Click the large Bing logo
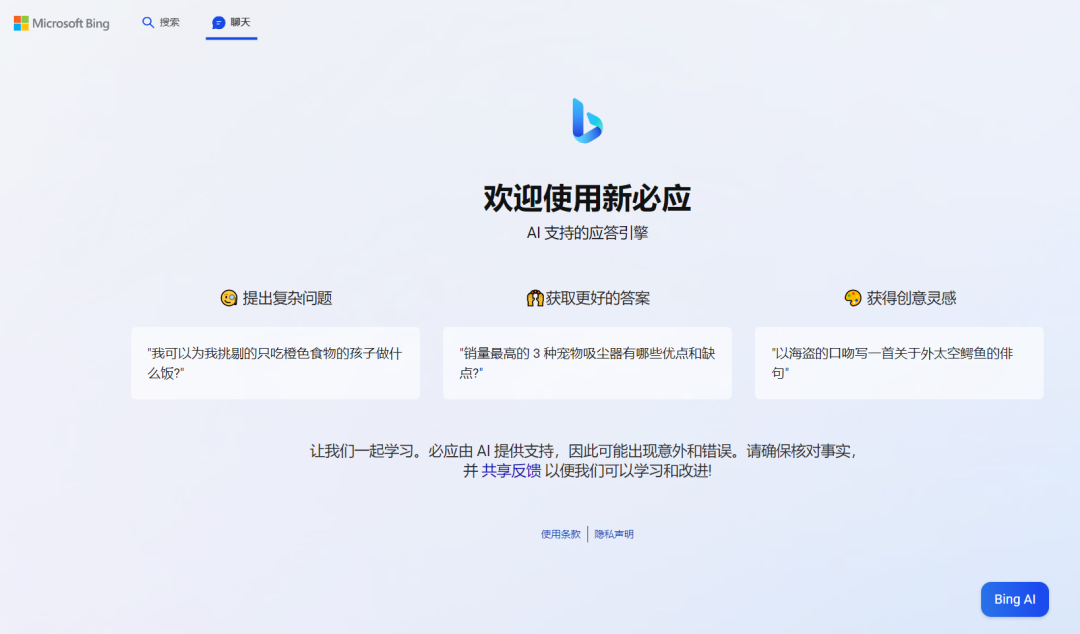The image size is (1080, 634). click(587, 120)
